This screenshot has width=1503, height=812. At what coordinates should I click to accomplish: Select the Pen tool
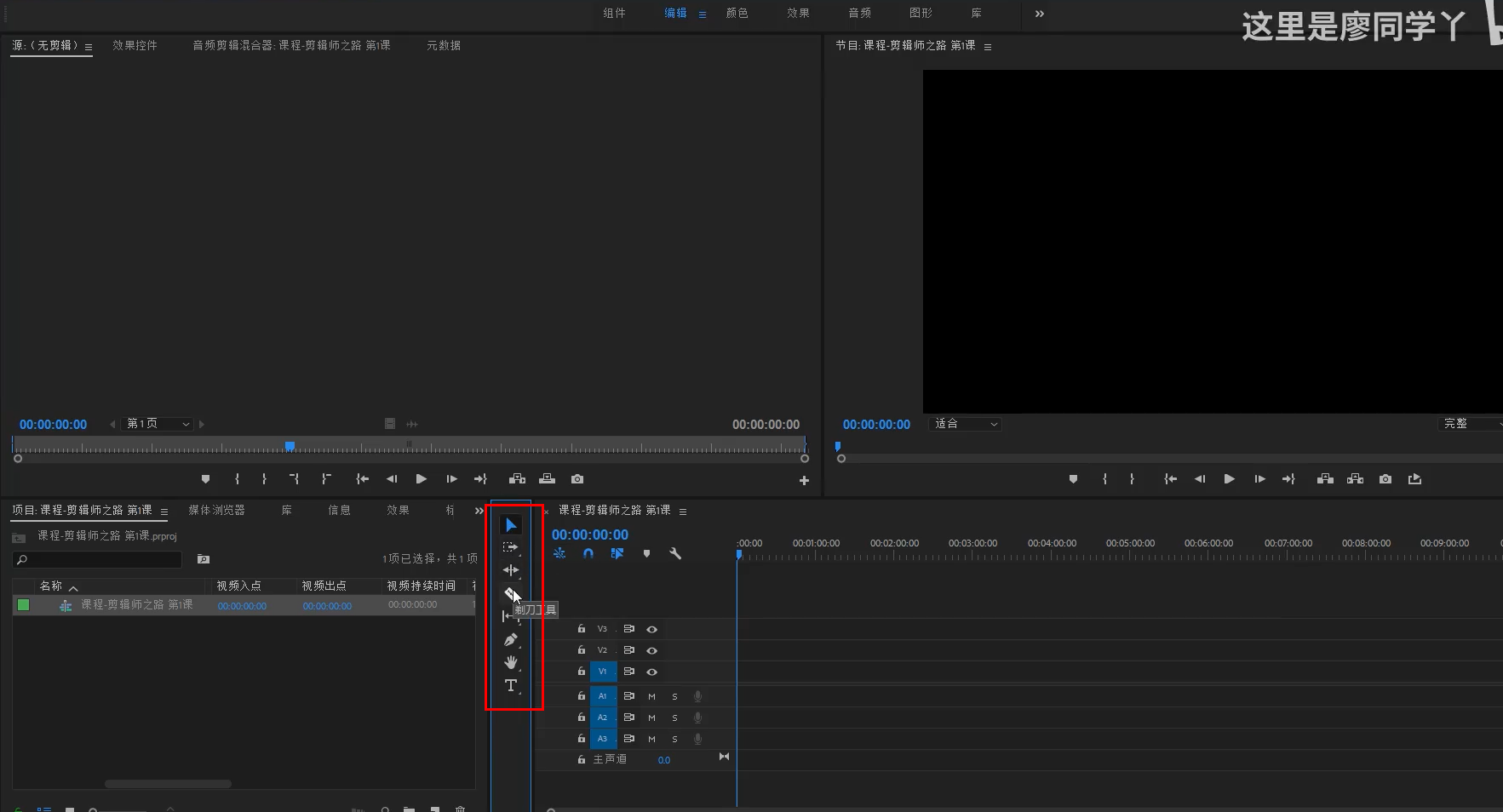(510, 640)
